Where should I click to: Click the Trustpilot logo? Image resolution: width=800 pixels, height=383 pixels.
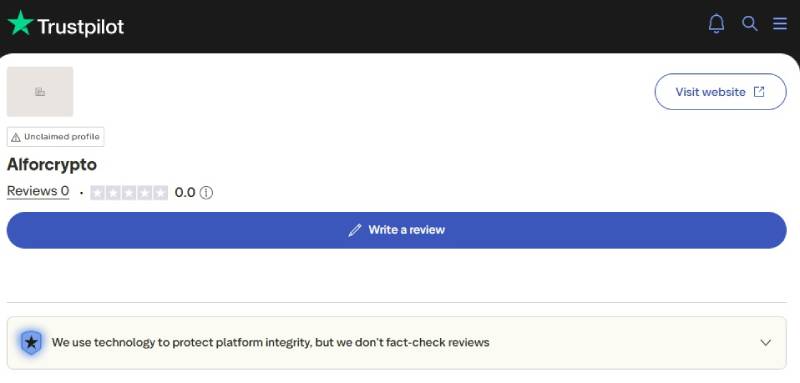coord(66,24)
